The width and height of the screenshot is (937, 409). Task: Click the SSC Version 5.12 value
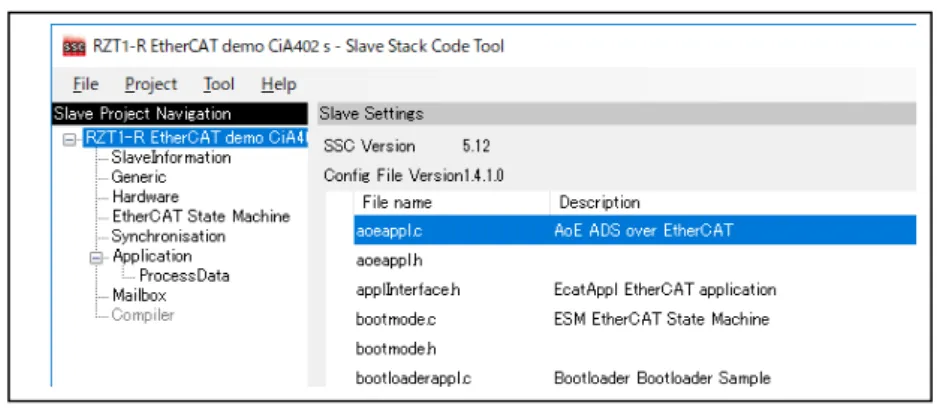(x=476, y=146)
